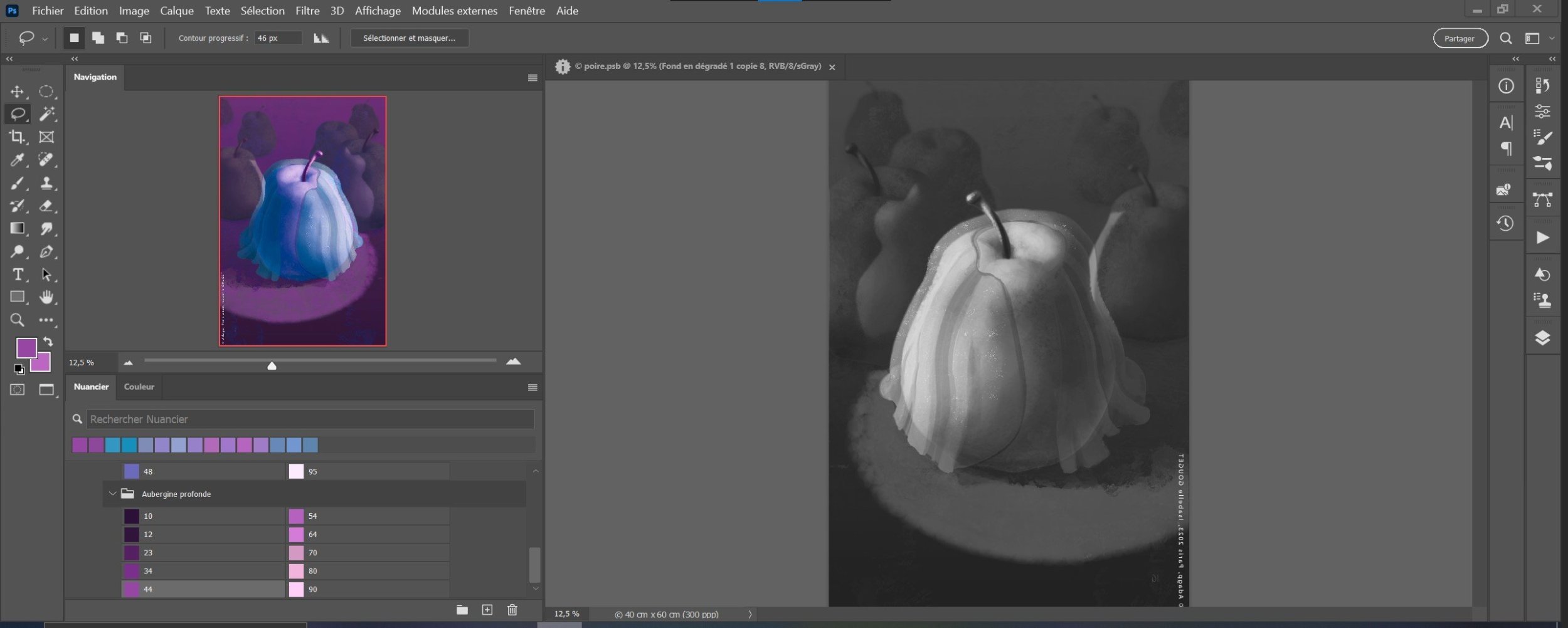
Task: Select the Hand tool
Action: coord(46,297)
